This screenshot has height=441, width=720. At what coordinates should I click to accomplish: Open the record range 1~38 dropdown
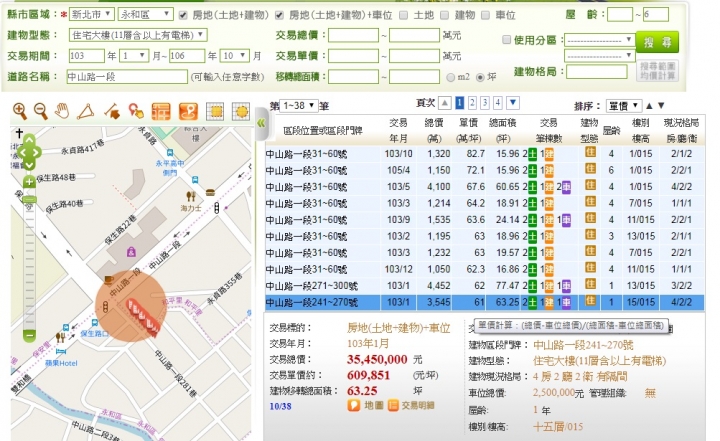[298, 106]
